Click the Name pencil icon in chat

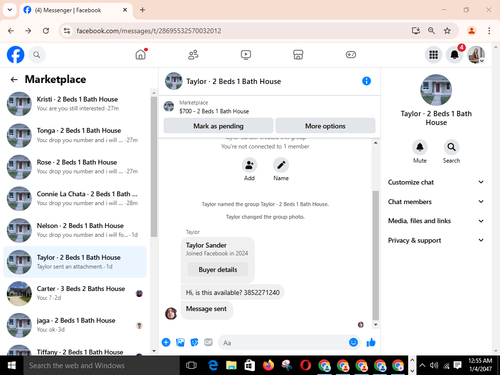[281, 165]
